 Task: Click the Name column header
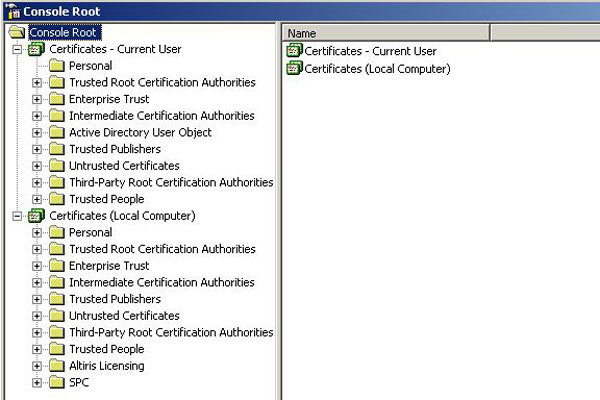[386, 33]
